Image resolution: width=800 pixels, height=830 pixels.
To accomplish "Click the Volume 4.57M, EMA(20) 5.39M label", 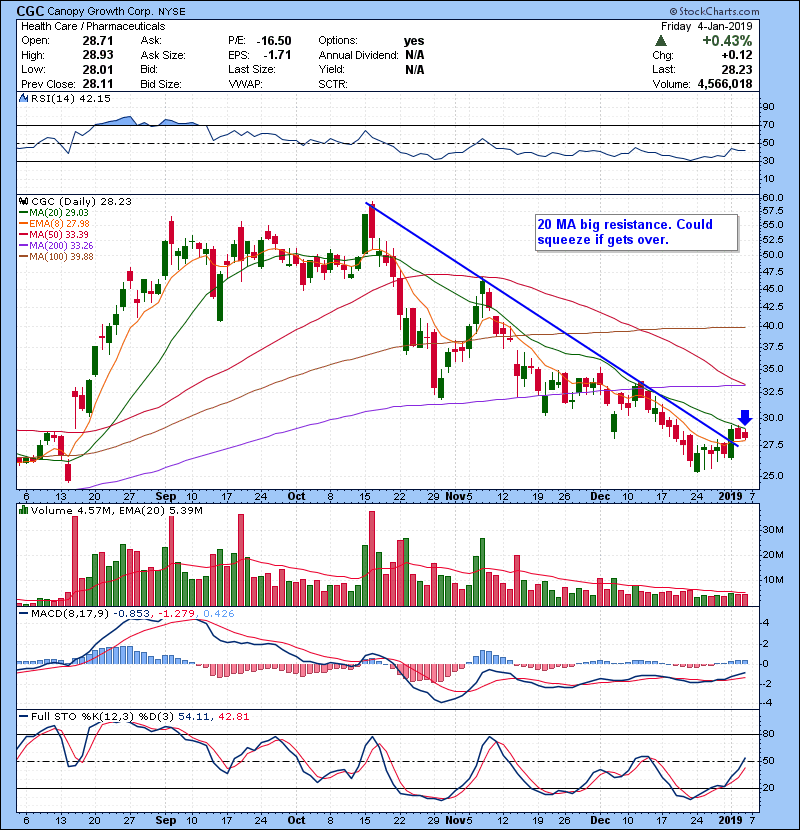I will pyautogui.click(x=116, y=510).
